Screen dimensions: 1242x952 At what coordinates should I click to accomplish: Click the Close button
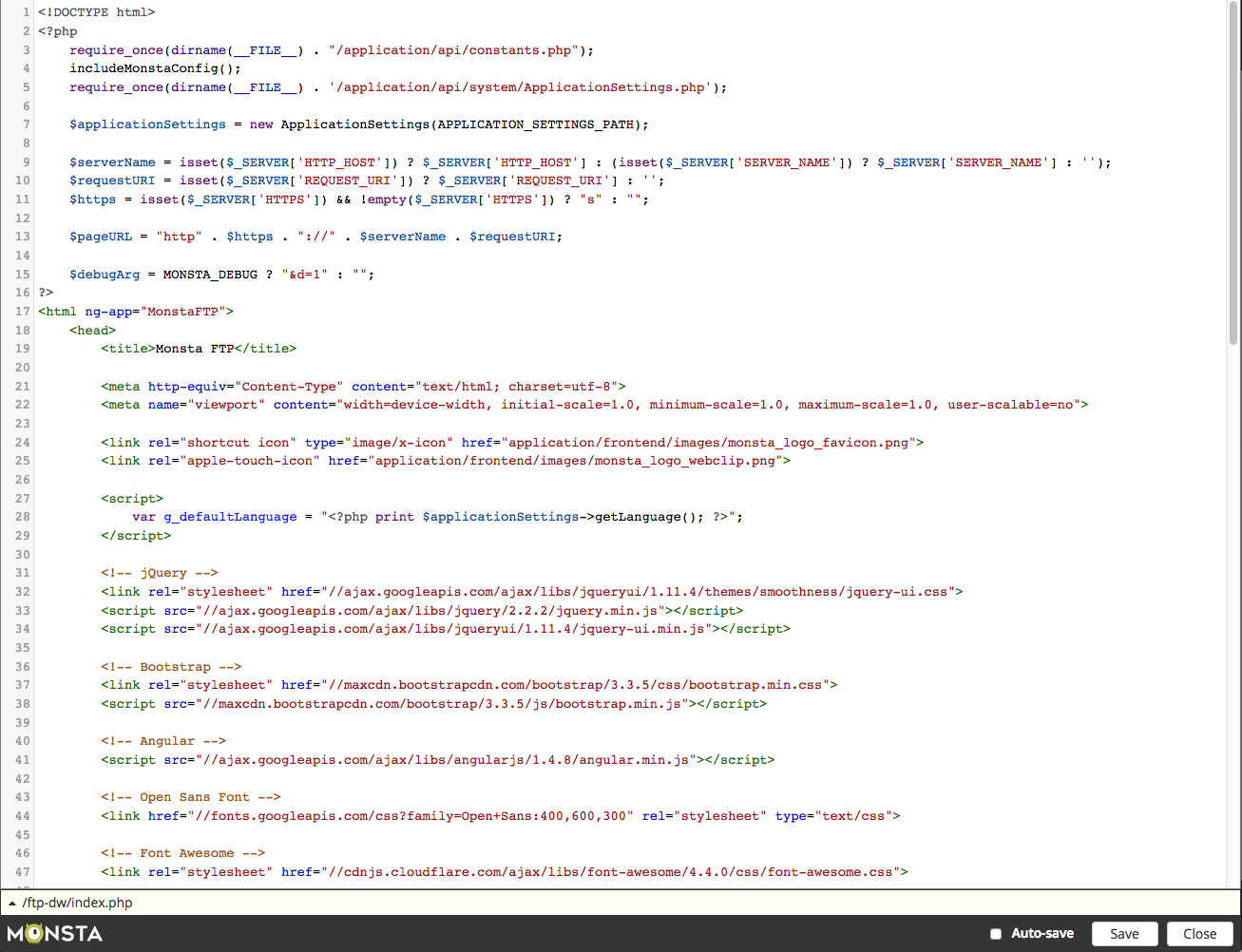[1200, 934]
